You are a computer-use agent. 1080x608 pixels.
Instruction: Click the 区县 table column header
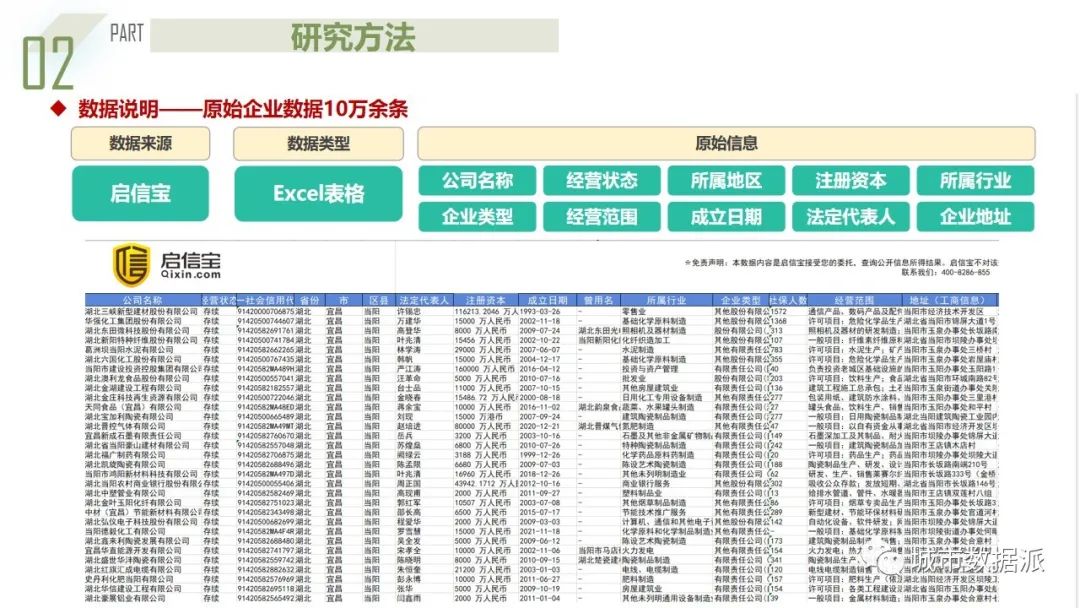pyautogui.click(x=379, y=300)
